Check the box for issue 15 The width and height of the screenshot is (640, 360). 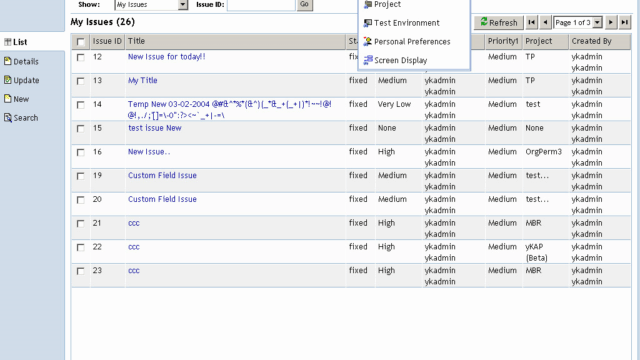click(80, 128)
